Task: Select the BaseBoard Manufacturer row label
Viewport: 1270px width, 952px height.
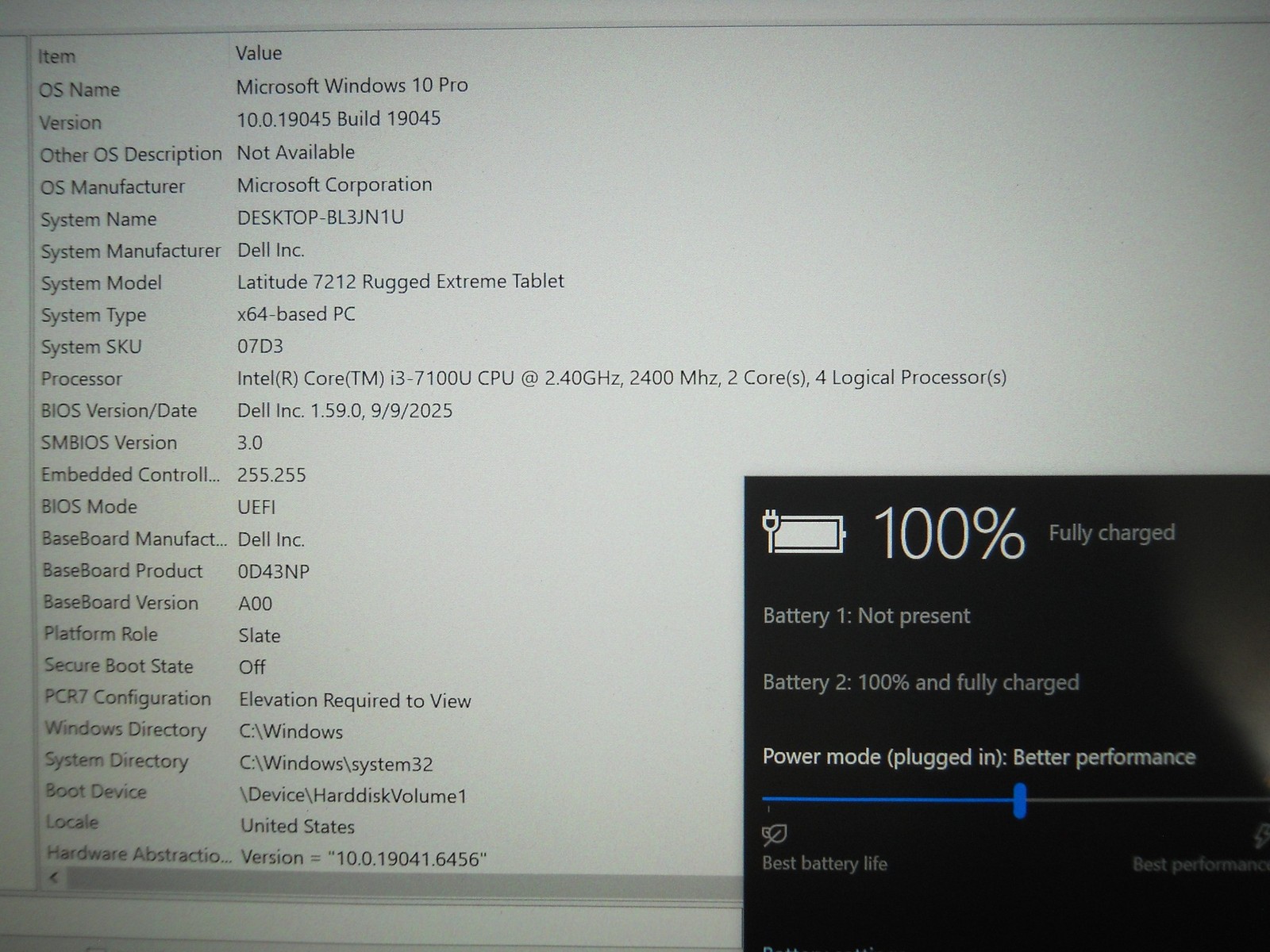Action: coord(134,539)
